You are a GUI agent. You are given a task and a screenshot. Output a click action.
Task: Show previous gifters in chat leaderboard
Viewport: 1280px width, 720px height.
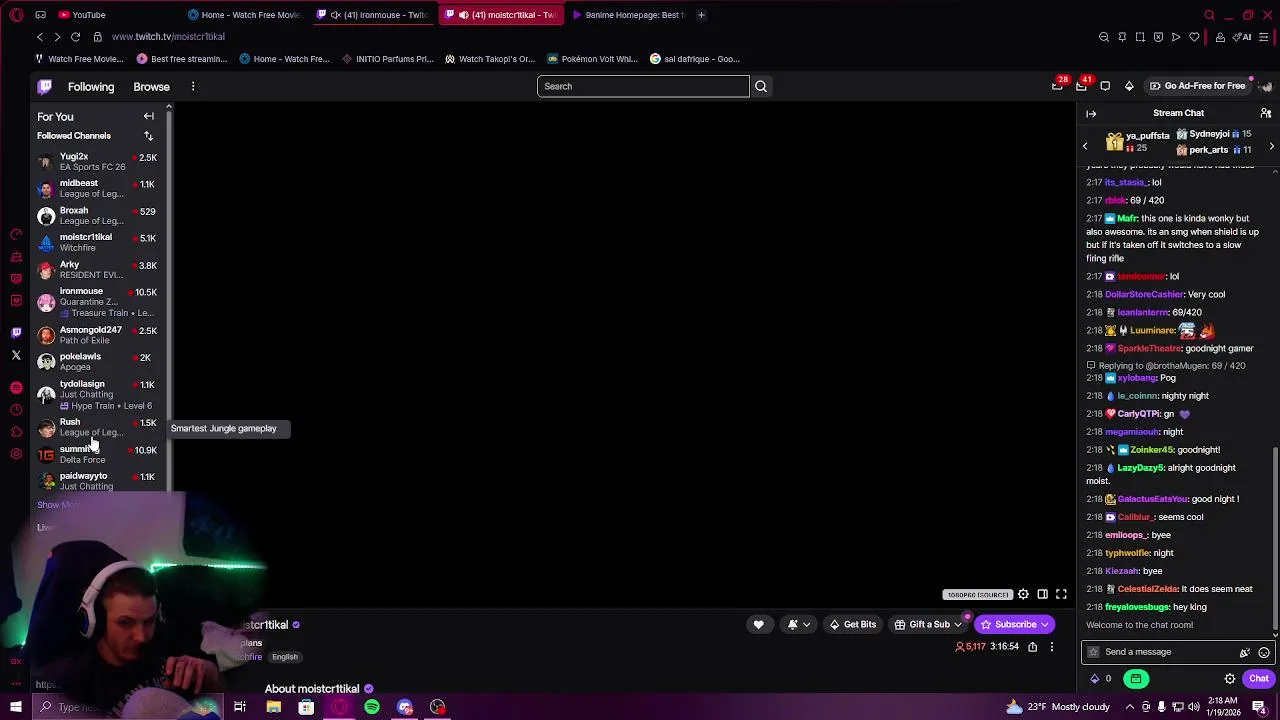pos(1085,147)
